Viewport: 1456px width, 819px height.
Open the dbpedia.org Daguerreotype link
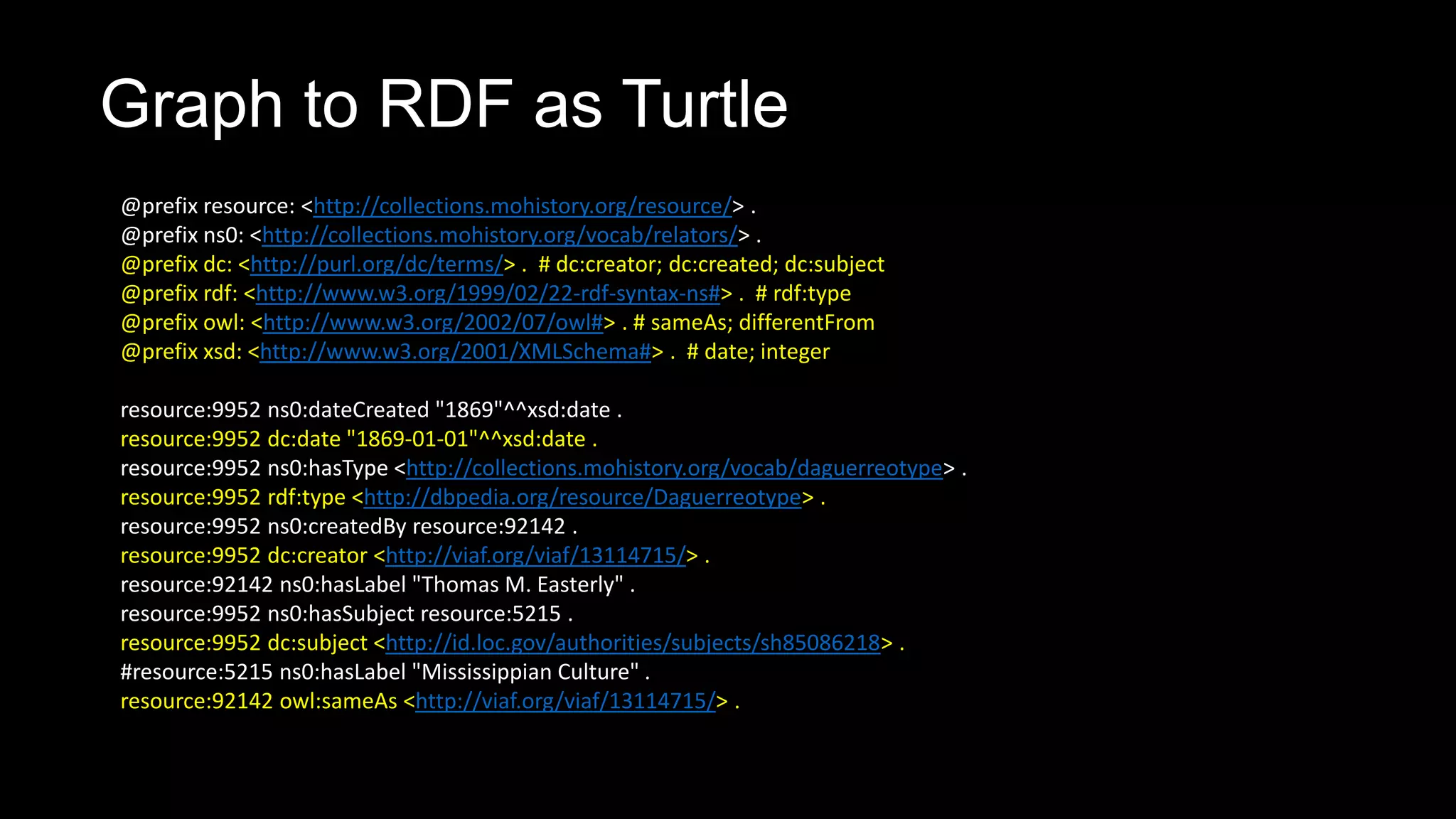coord(583,498)
